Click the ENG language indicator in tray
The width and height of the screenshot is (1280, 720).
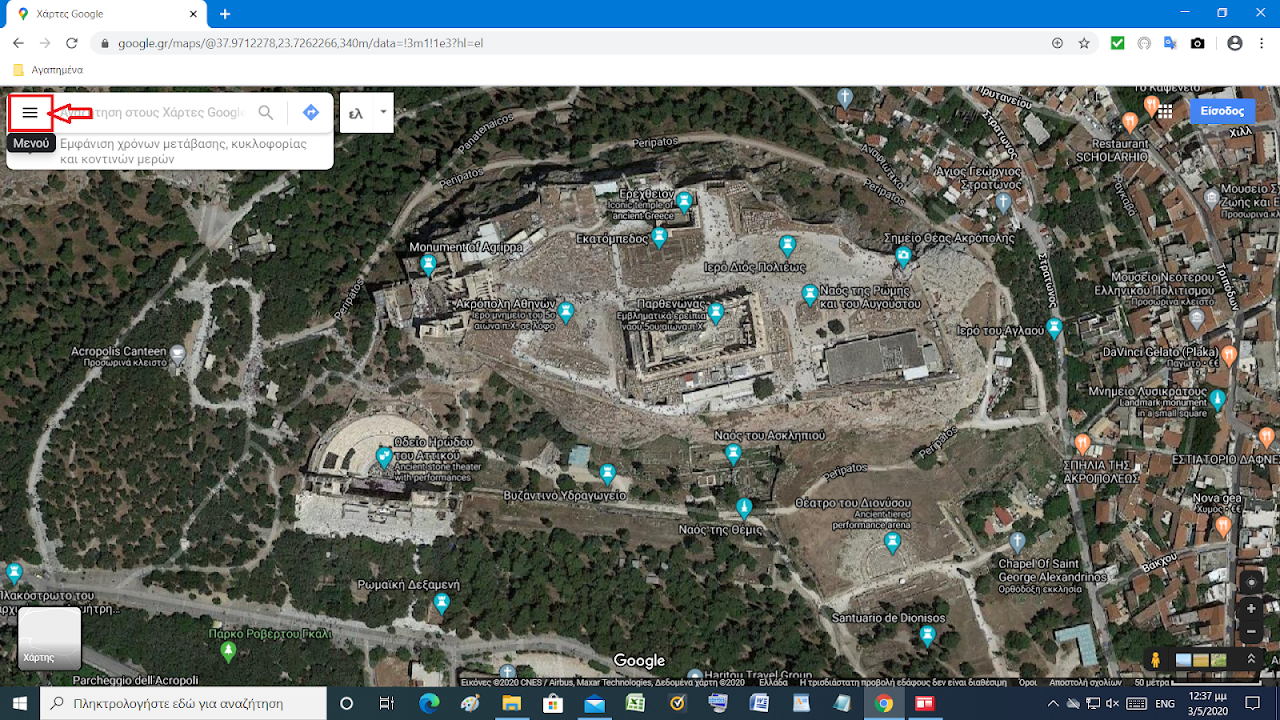pyautogui.click(x=1165, y=703)
